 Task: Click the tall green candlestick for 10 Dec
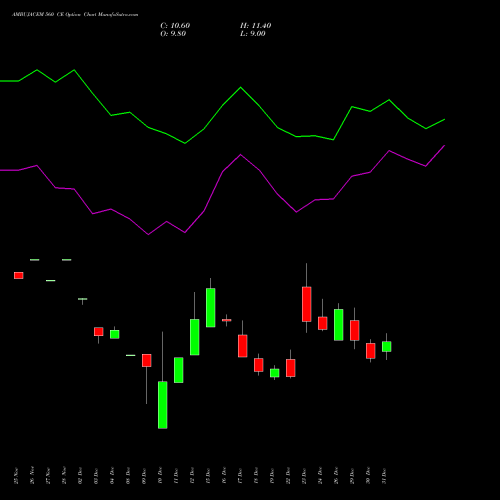tap(163, 405)
